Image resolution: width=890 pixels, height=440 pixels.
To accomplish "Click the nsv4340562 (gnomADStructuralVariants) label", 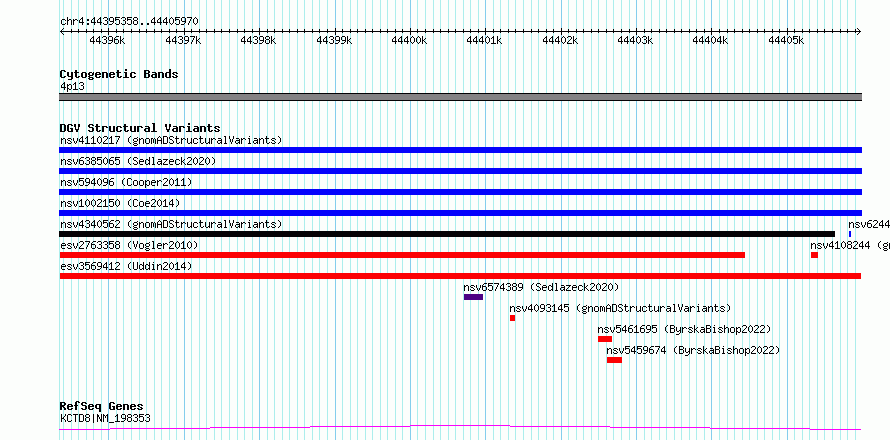I will 171,224.
